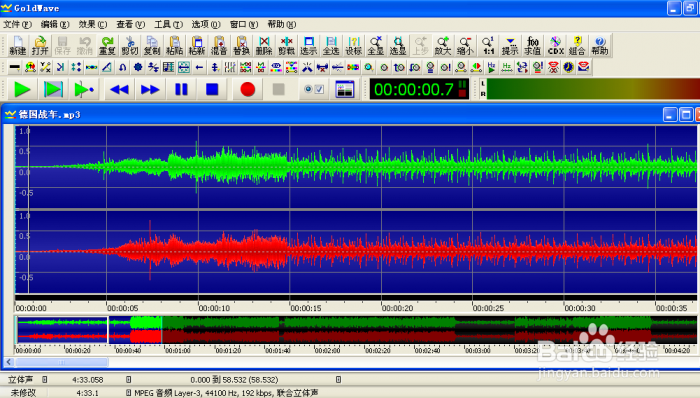Open the expression evaluator 求值 button
Screen dimensions: 700x398
pos(533,46)
